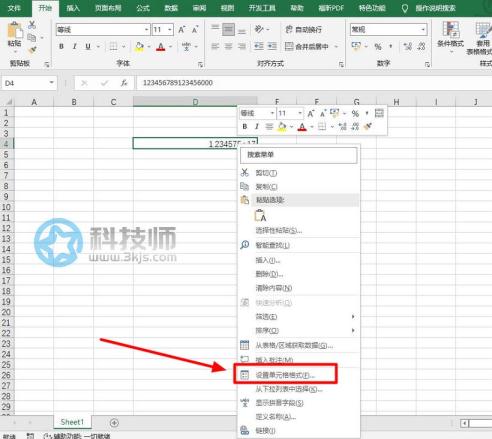Image resolution: width=492 pixels, height=439 pixels.
Task: Switch to the 插入 (Insert) ribbon tab
Action: point(73,8)
